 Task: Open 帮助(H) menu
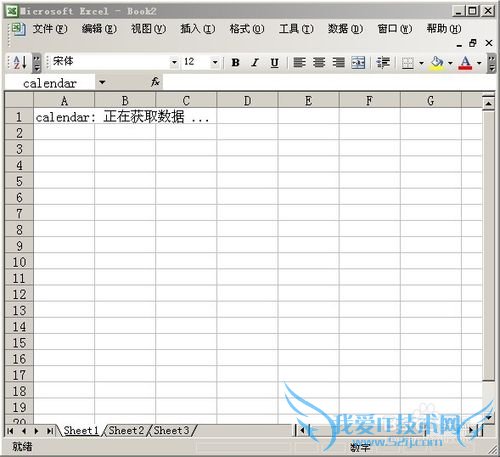point(444,29)
